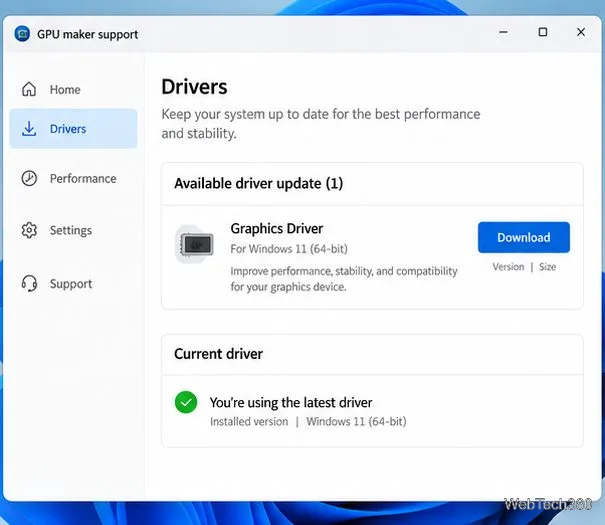Click the green checkmark status icon
The width and height of the screenshot is (605, 525).
pyautogui.click(x=186, y=402)
